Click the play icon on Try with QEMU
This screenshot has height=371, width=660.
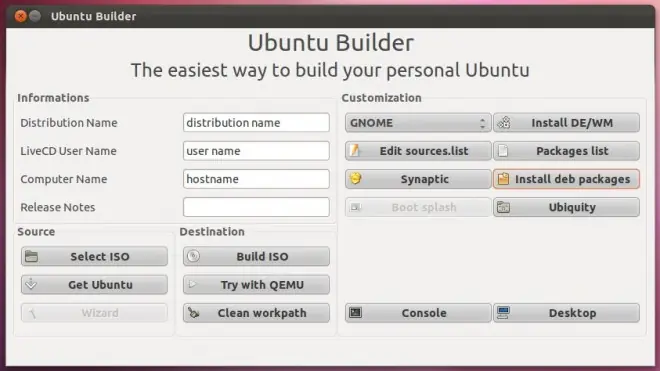click(192, 284)
